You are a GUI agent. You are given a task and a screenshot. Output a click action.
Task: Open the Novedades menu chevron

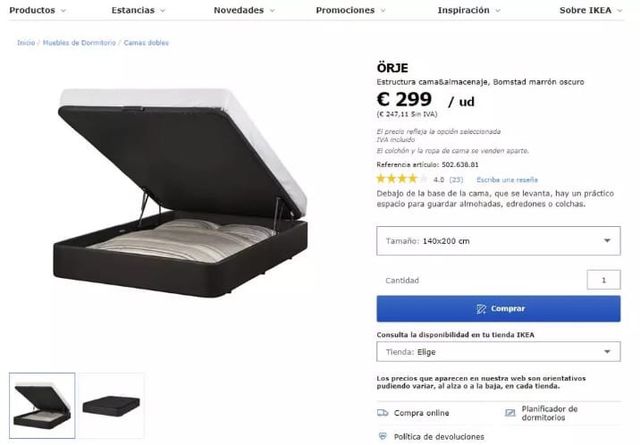coord(272,11)
